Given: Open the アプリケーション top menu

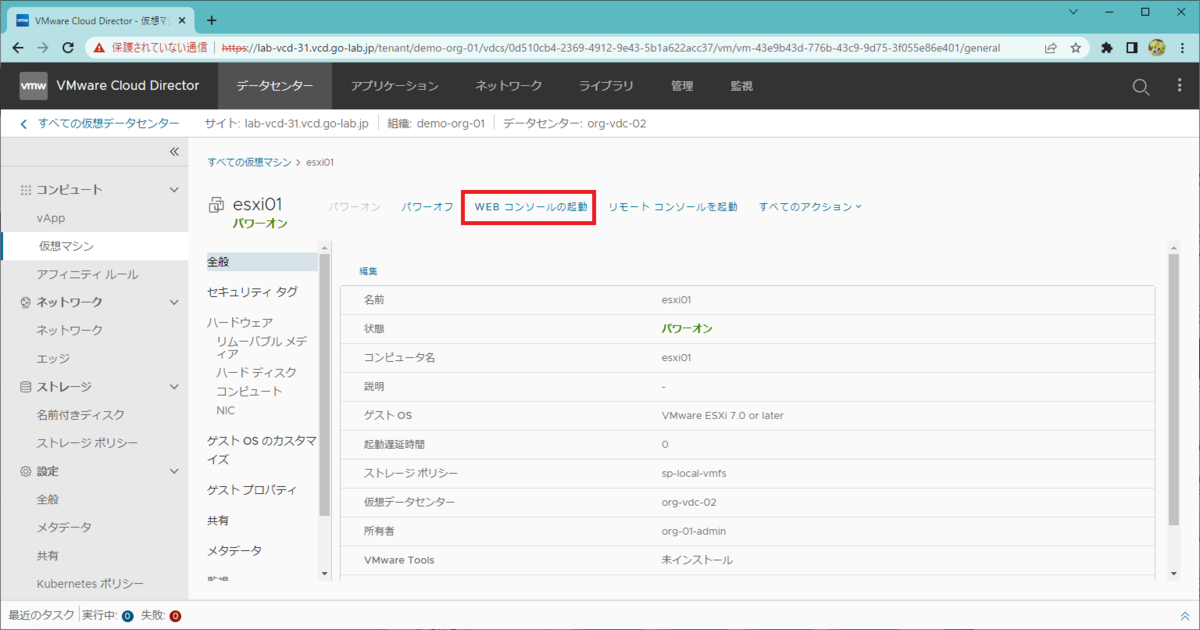Looking at the screenshot, I should [394, 86].
